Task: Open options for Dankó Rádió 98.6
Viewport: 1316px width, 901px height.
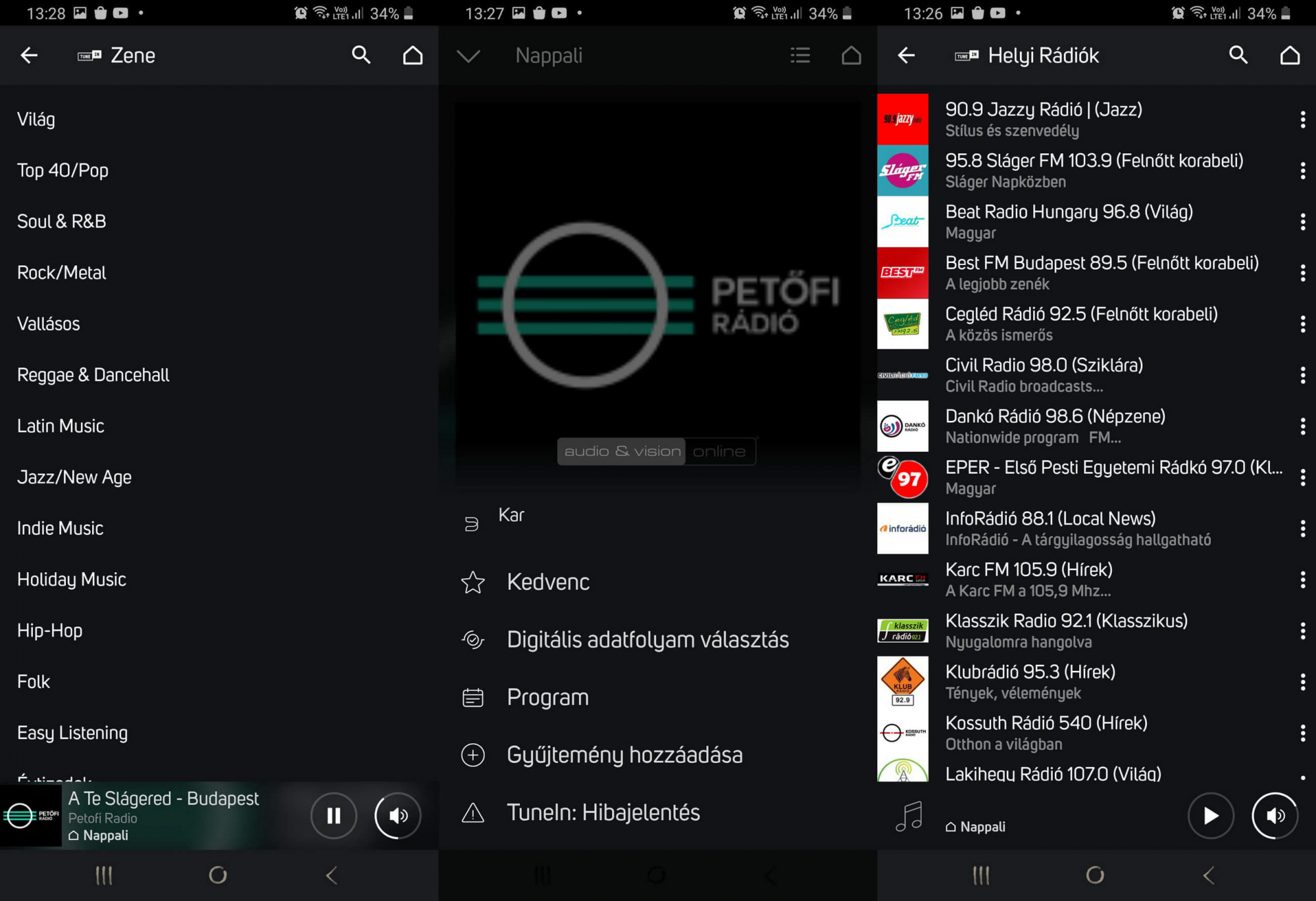Action: pyautogui.click(x=1303, y=426)
